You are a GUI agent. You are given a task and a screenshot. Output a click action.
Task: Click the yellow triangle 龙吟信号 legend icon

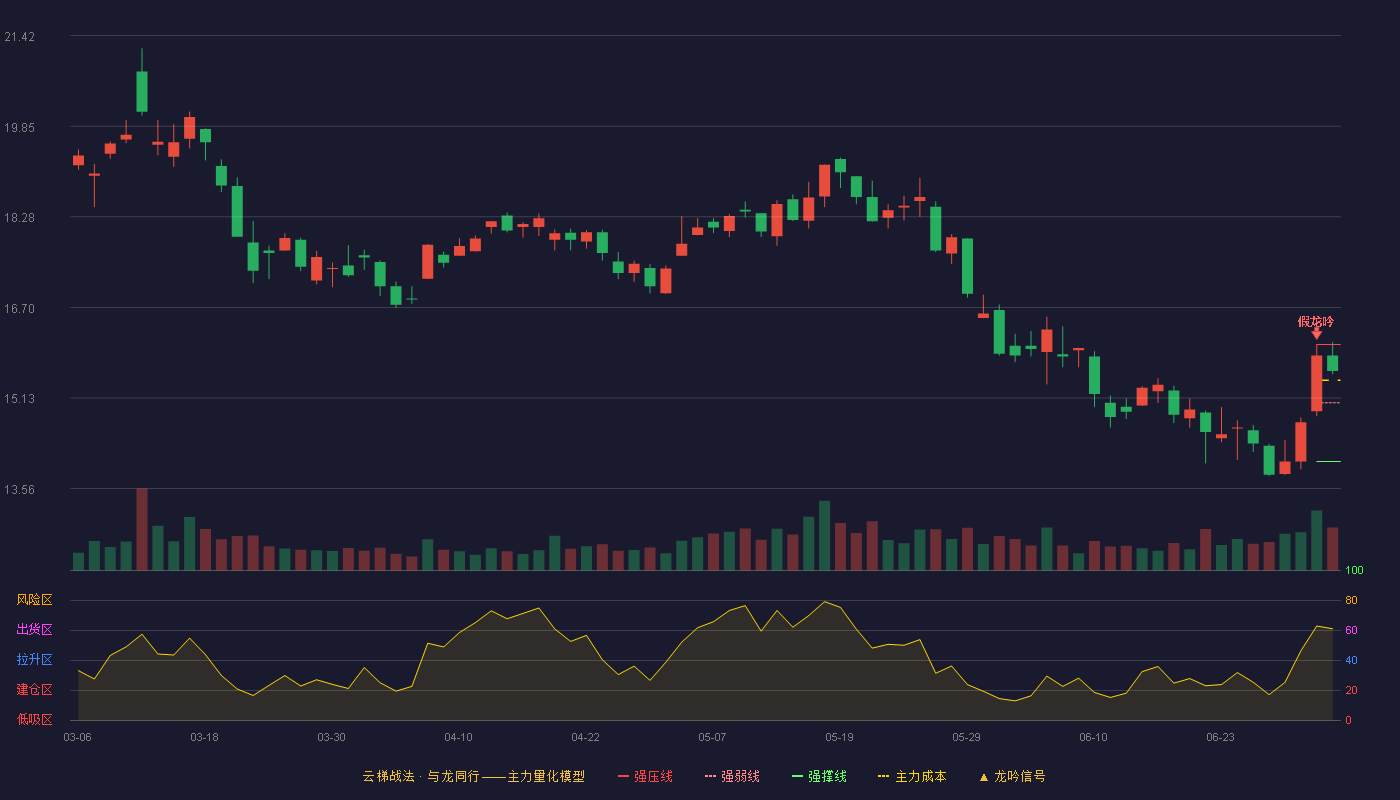pyautogui.click(x=983, y=777)
